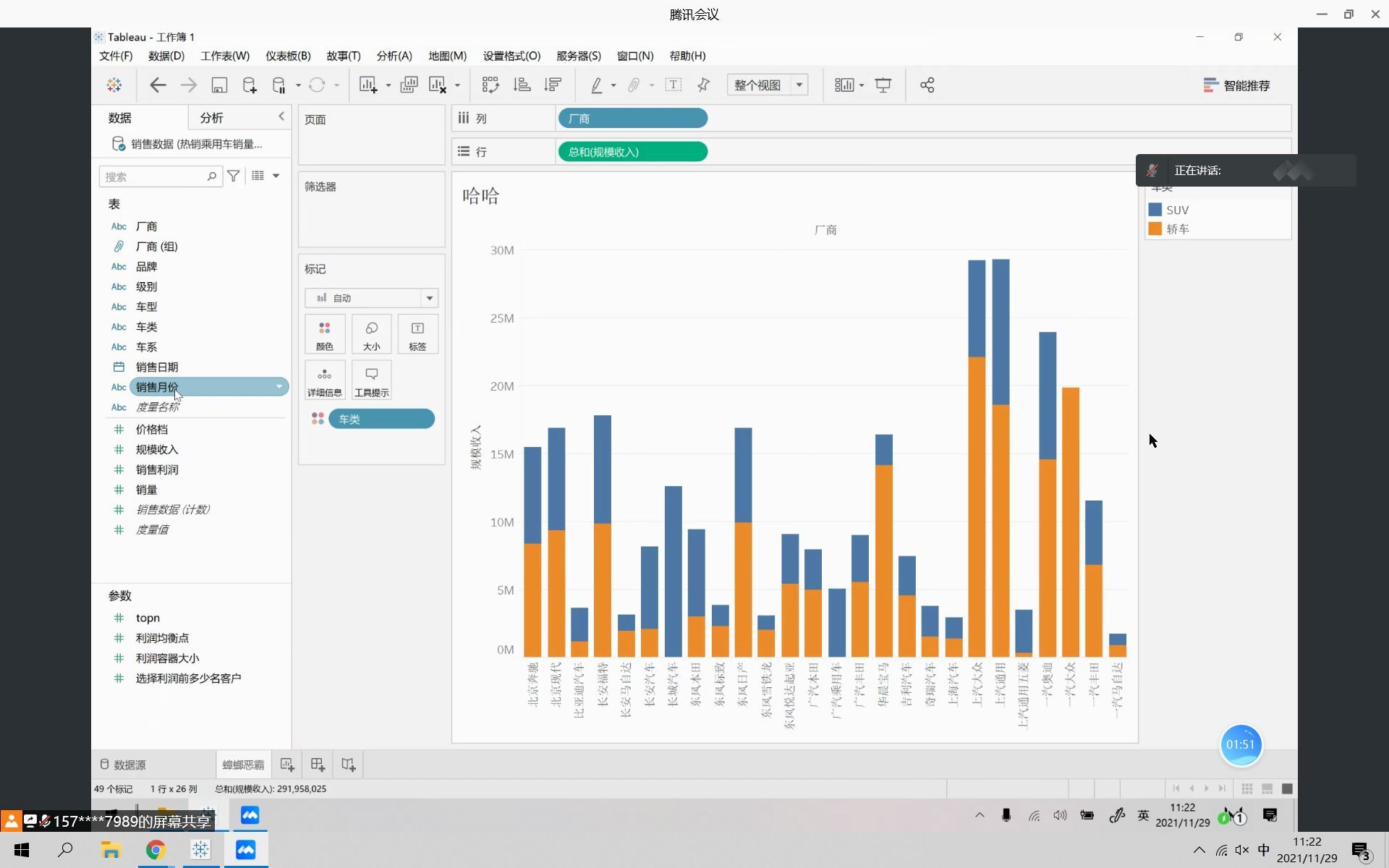The width and height of the screenshot is (1389, 868).
Task: Toggle the muted volume icon in system tray
Action: 1242,851
